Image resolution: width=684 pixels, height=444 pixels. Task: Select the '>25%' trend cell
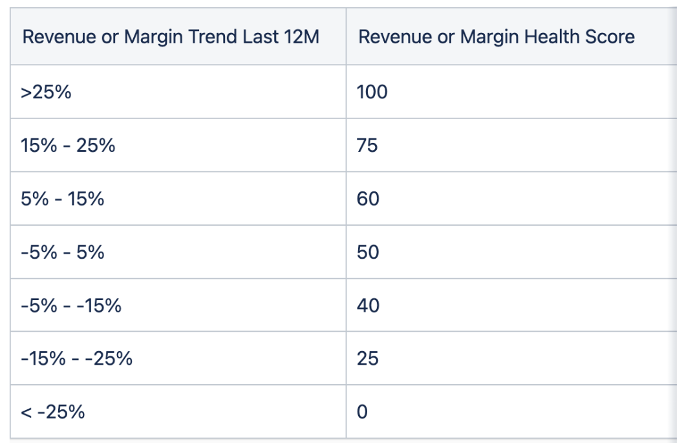[x=178, y=92]
